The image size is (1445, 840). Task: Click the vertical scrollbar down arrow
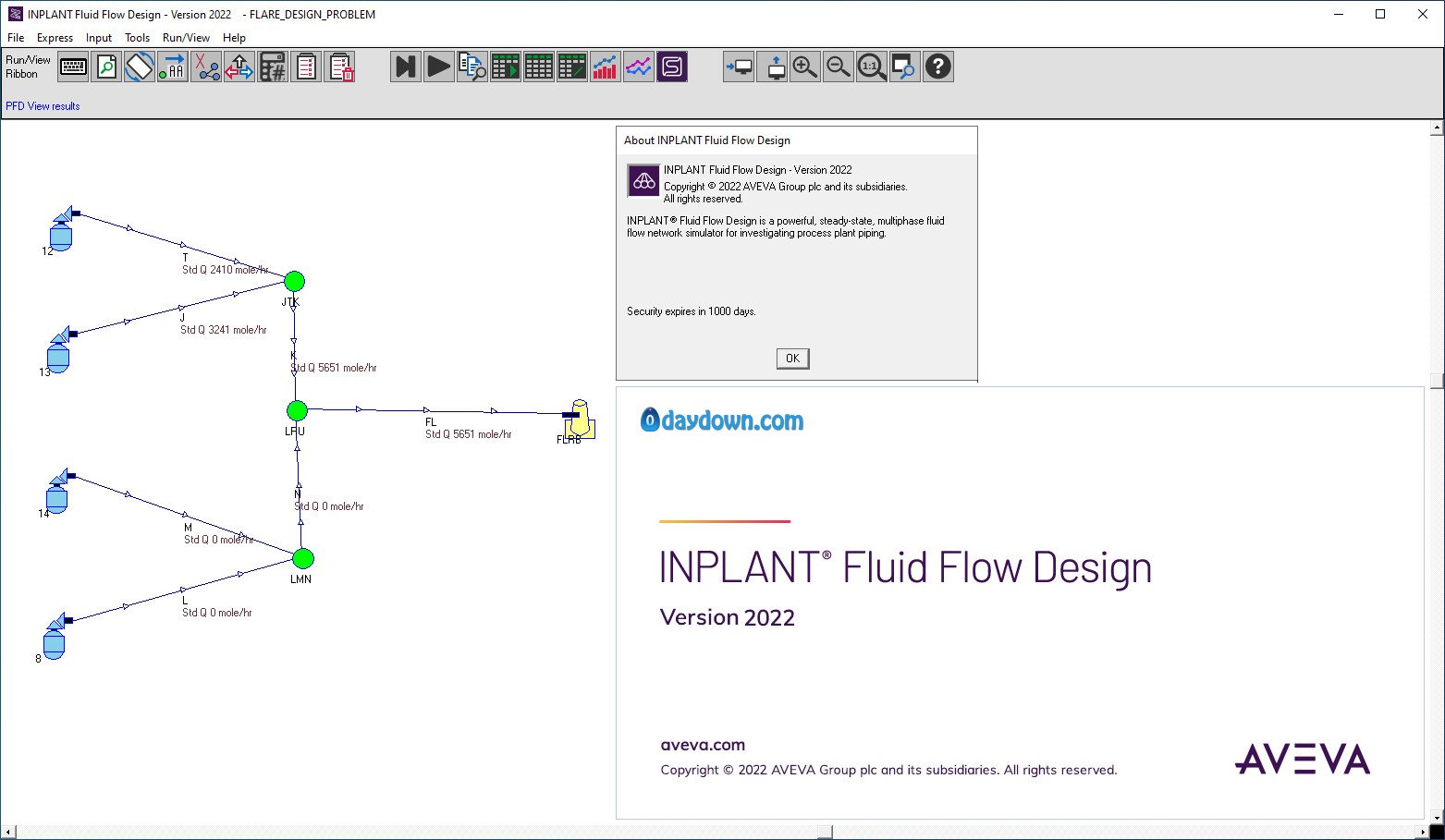(x=1437, y=817)
